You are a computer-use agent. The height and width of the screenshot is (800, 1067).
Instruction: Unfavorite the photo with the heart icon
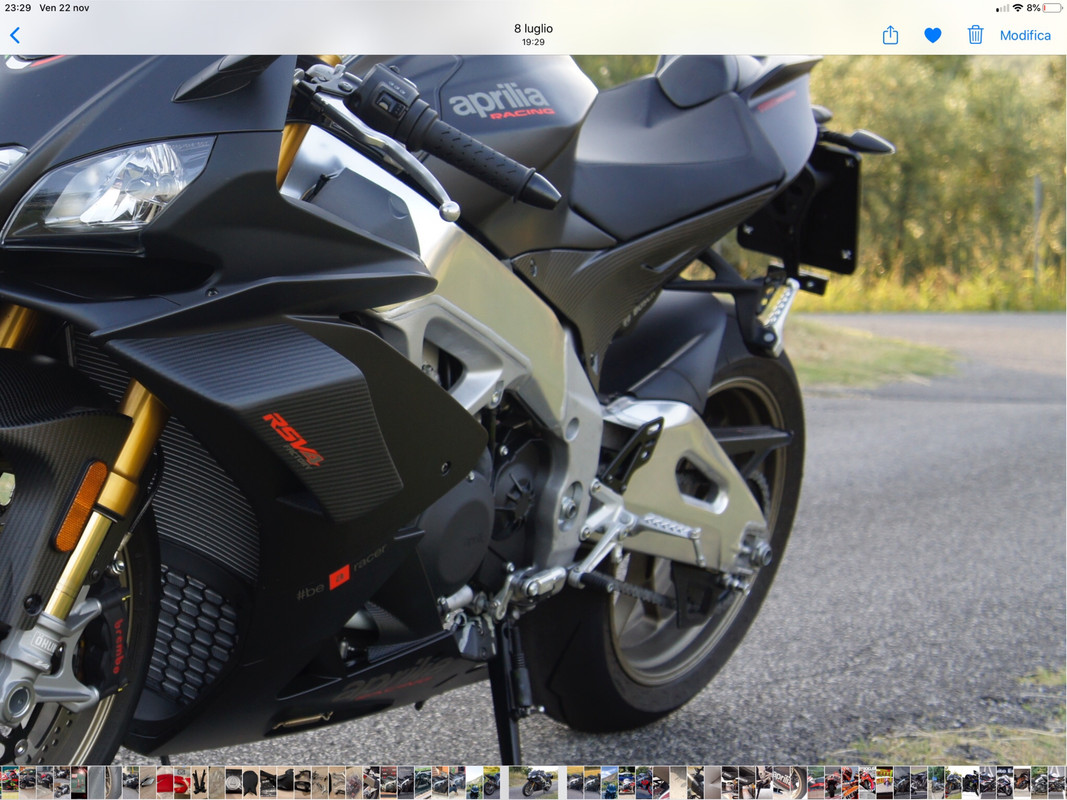tap(933, 35)
